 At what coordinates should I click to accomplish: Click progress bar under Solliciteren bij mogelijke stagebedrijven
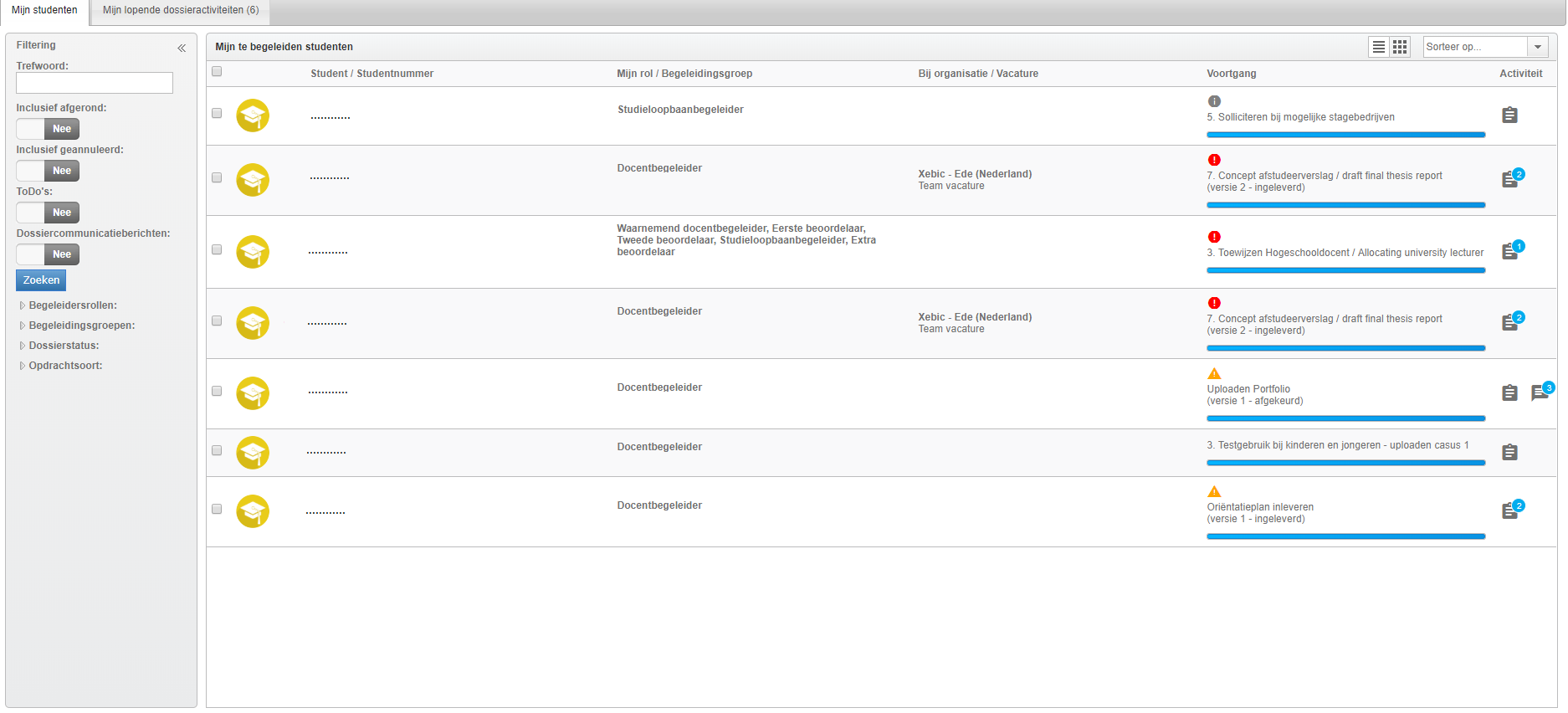click(1345, 135)
